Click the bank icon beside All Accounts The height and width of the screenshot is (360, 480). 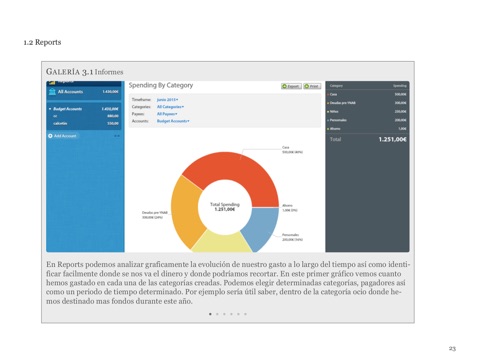(52, 92)
